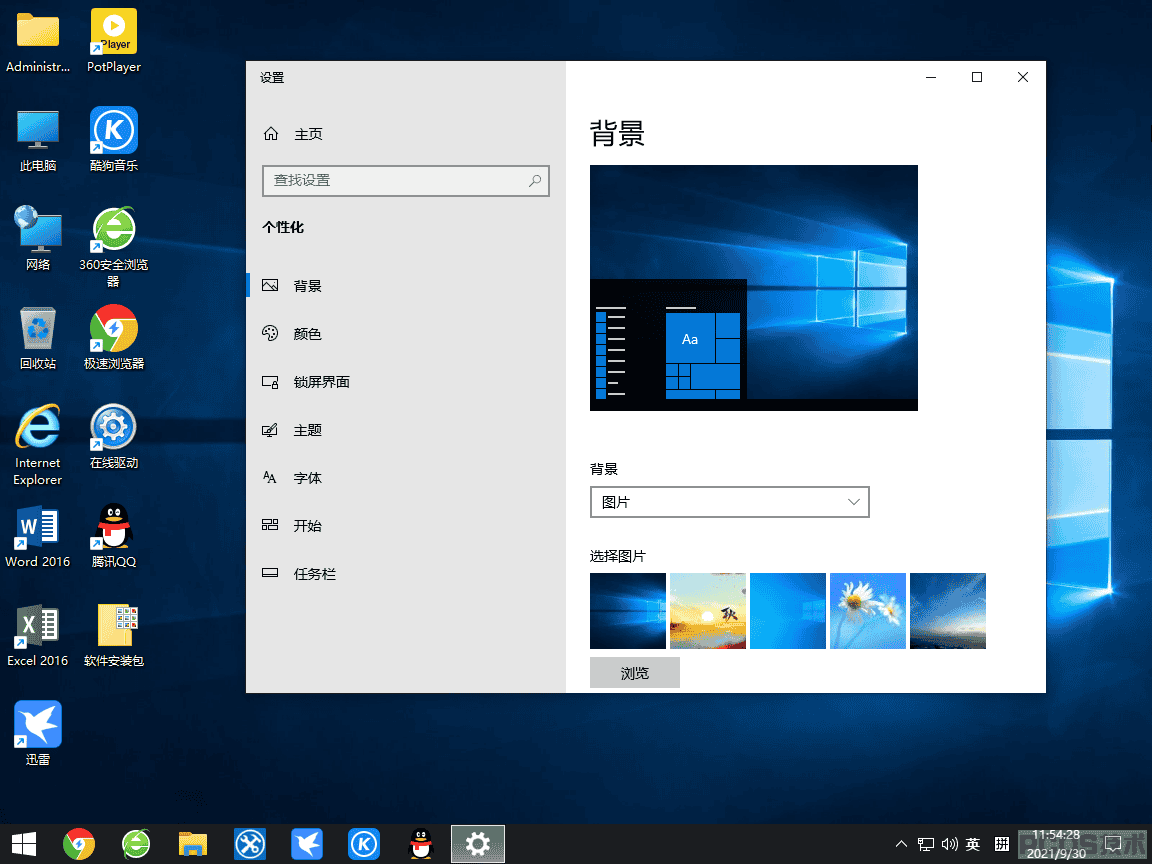Open the PotPlayer desktop shortcut
The width and height of the screenshot is (1152, 864).
[x=113, y=41]
